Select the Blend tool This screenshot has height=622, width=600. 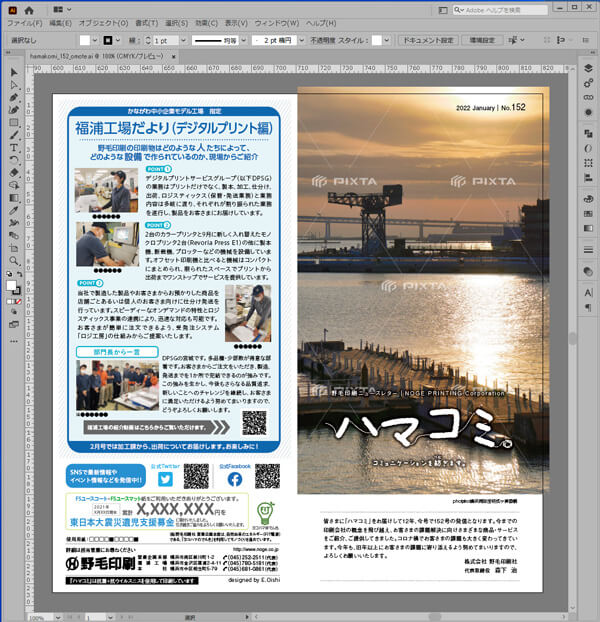(14, 236)
